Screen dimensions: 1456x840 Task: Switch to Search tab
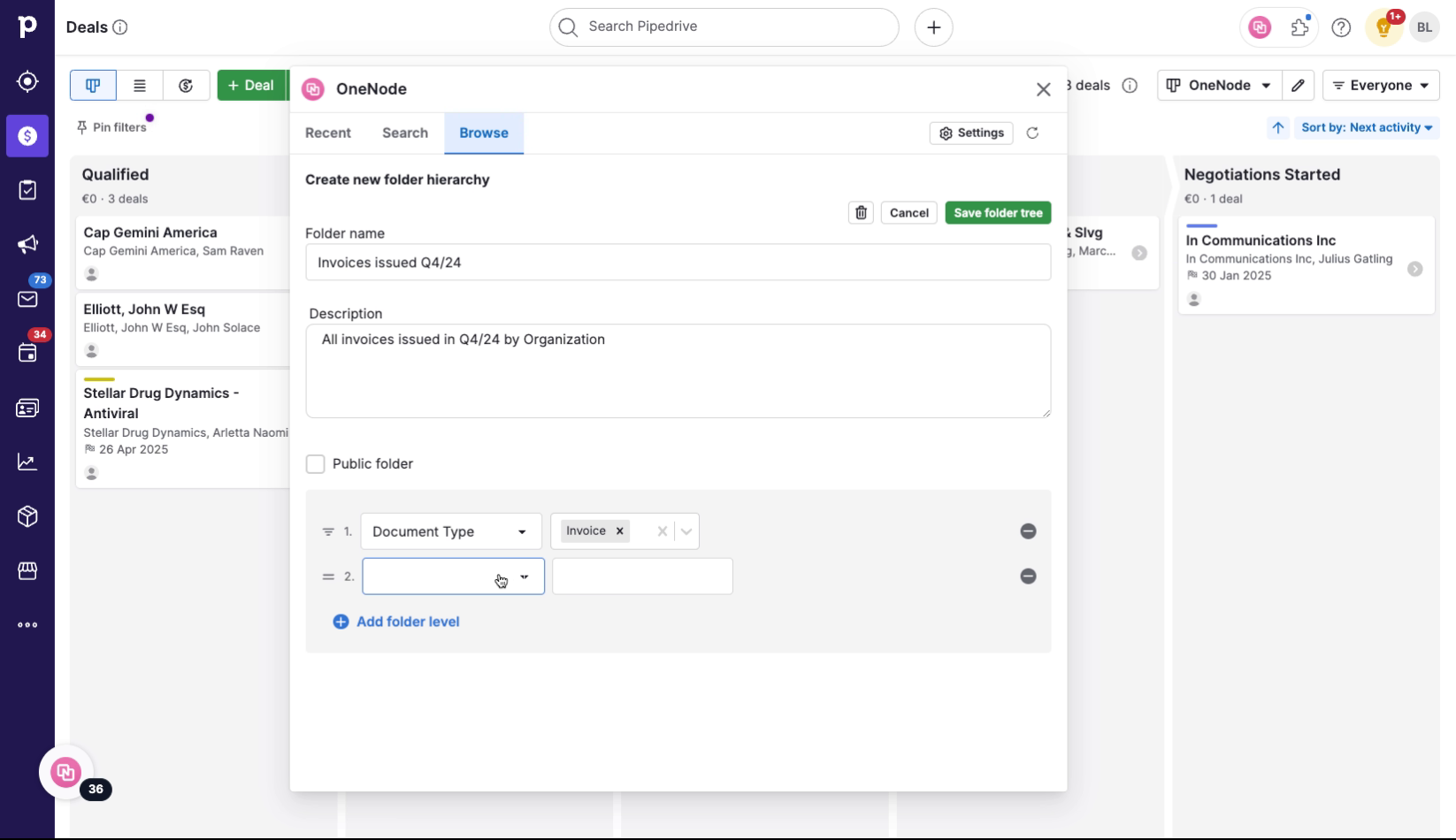tap(405, 133)
